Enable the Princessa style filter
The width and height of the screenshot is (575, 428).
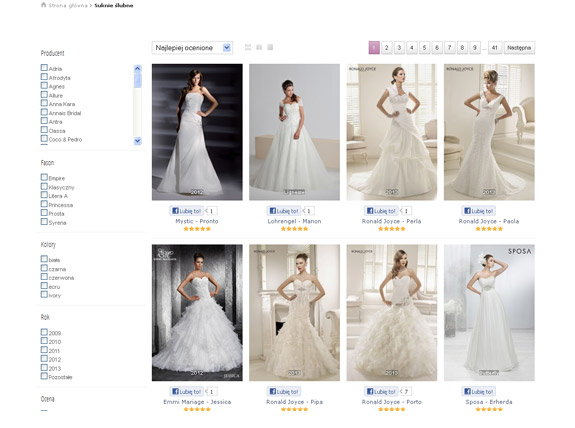44,204
